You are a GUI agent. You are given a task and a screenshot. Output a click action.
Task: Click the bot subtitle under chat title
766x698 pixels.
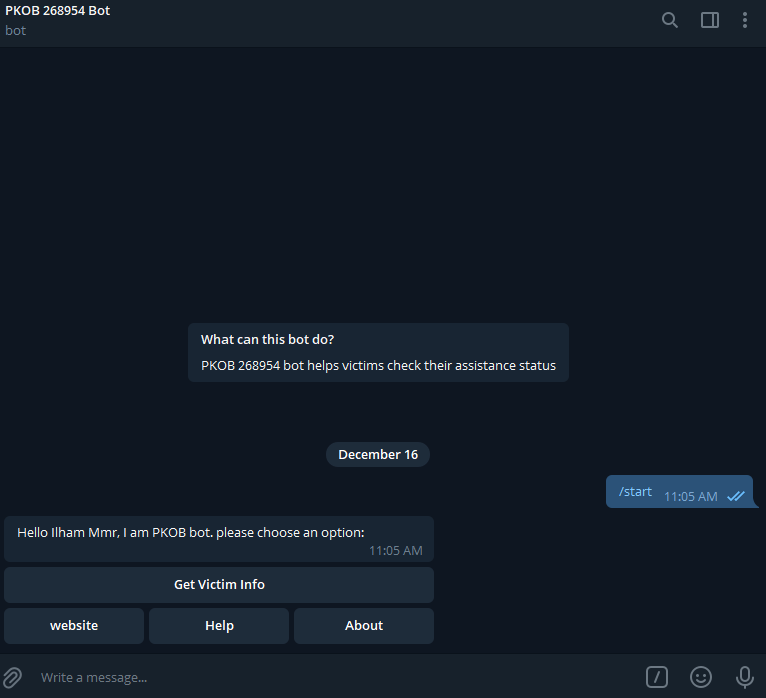coord(15,30)
